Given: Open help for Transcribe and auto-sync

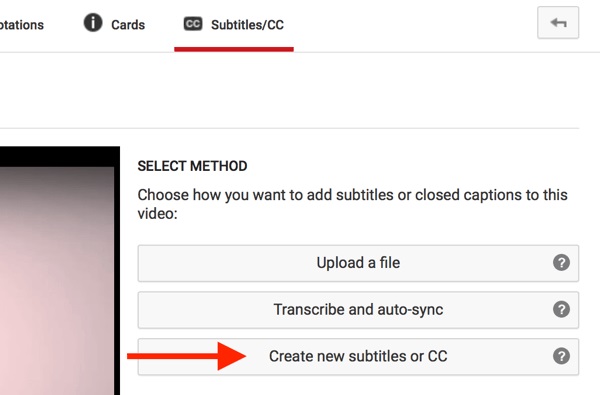Looking at the screenshot, I should coord(561,309).
